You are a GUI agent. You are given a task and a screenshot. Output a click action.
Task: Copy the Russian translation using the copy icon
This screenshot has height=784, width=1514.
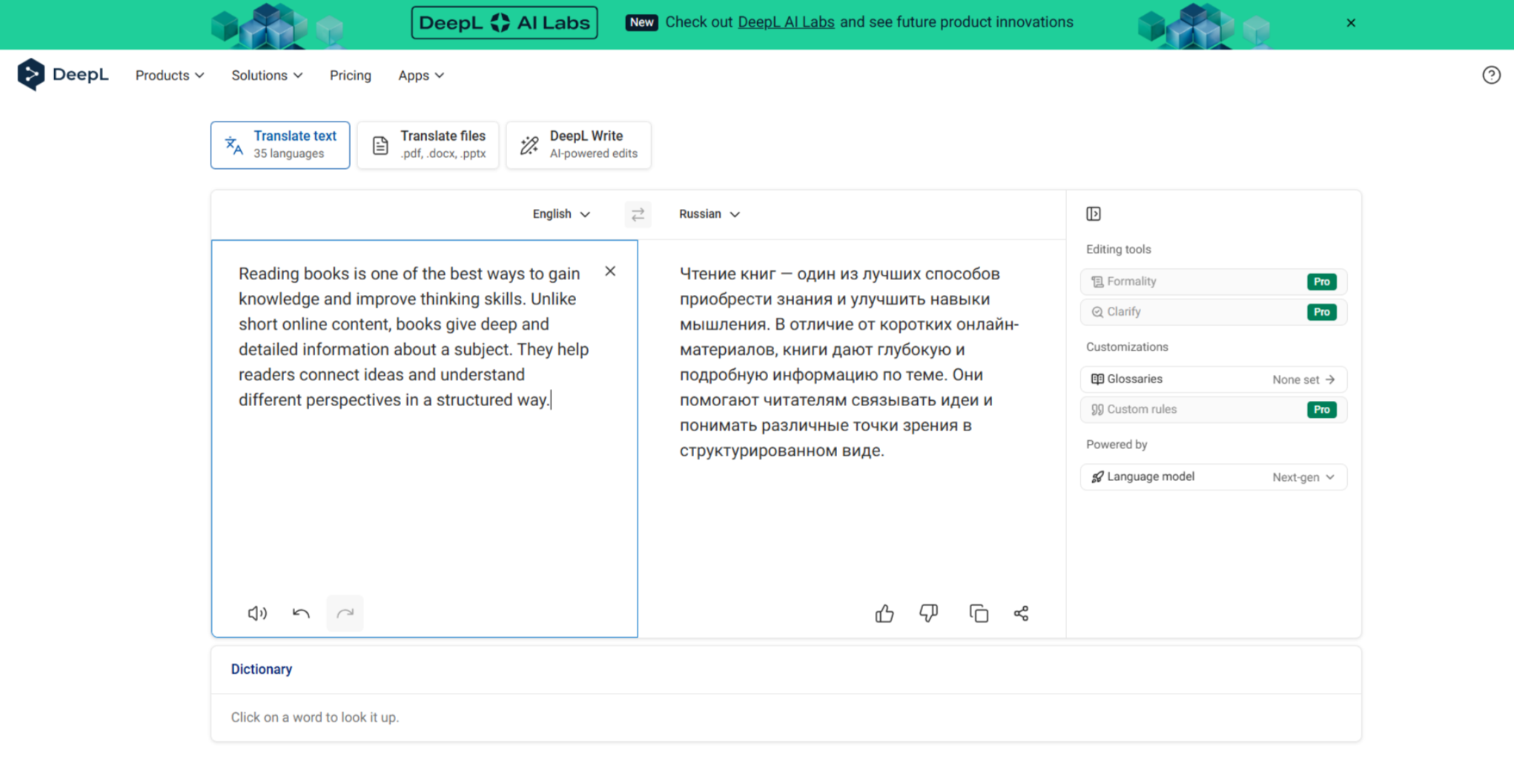point(978,613)
